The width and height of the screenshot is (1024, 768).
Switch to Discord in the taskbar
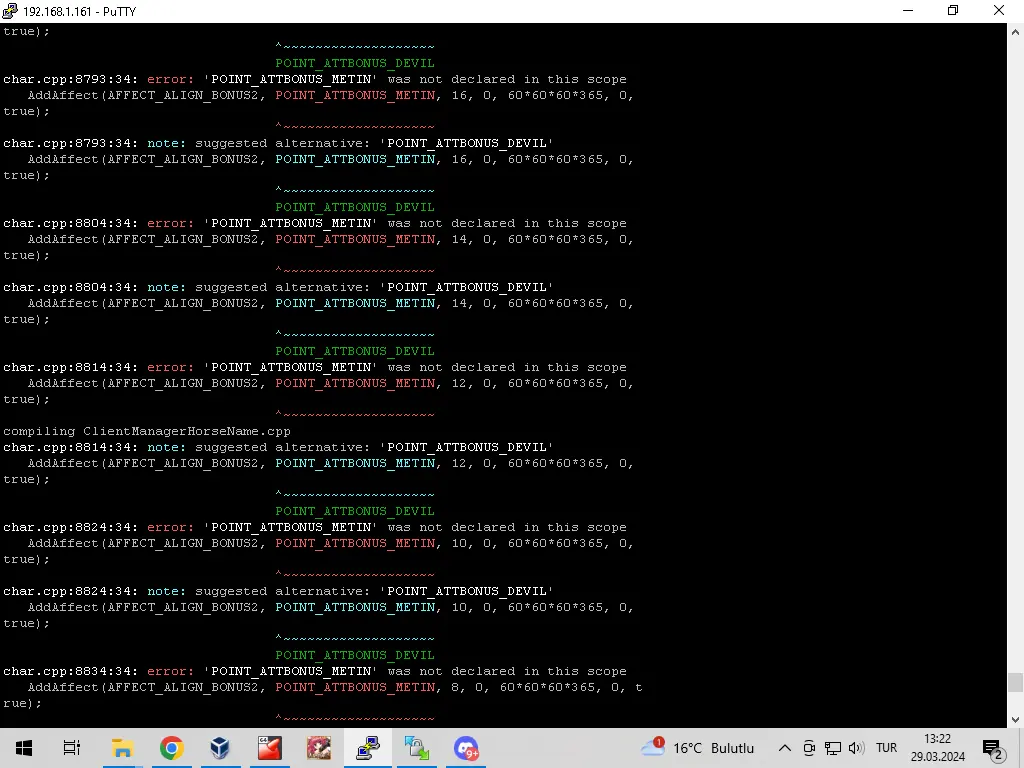click(x=466, y=748)
